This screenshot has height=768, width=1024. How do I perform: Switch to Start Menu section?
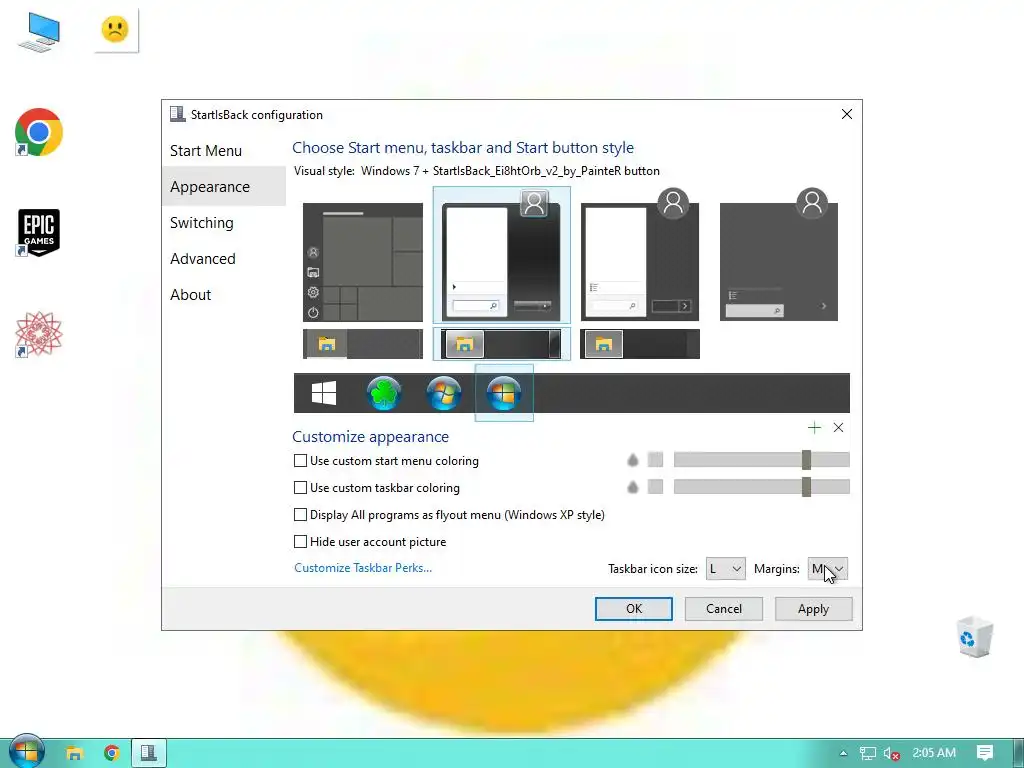(x=223, y=151)
